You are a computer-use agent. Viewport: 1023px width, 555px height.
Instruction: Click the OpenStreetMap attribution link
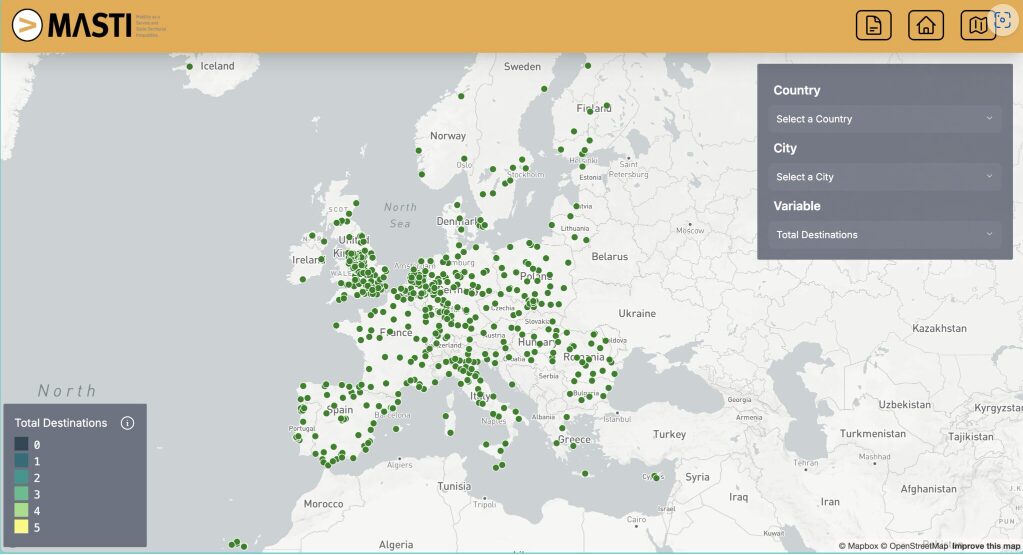click(913, 546)
